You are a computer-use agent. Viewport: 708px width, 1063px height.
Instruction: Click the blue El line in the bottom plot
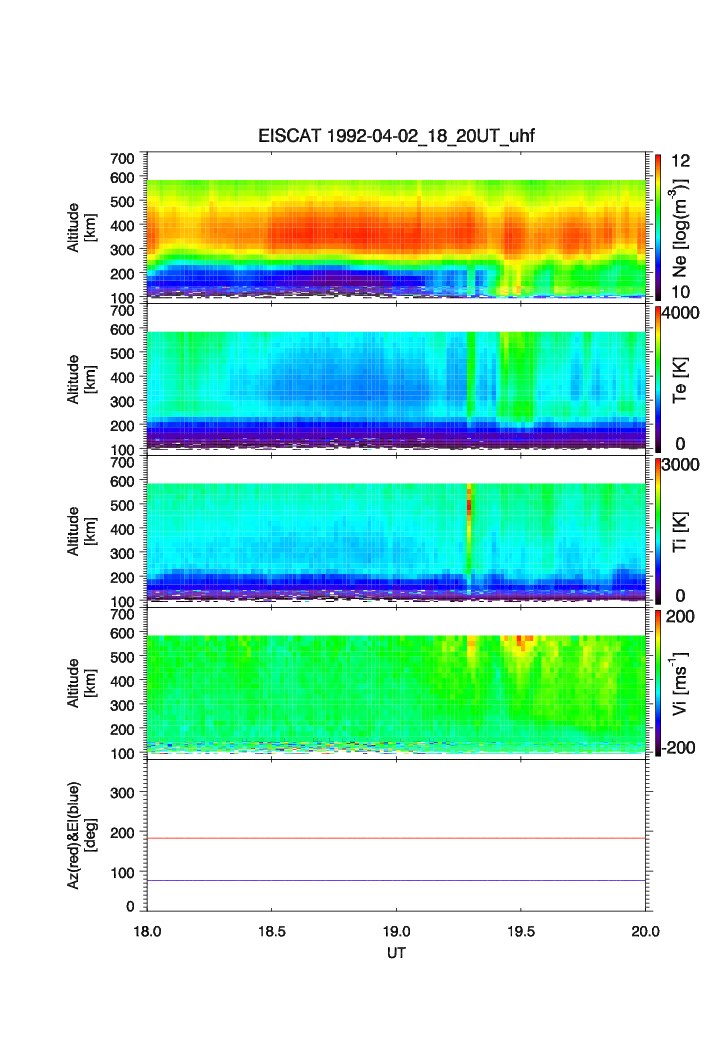click(x=396, y=881)
